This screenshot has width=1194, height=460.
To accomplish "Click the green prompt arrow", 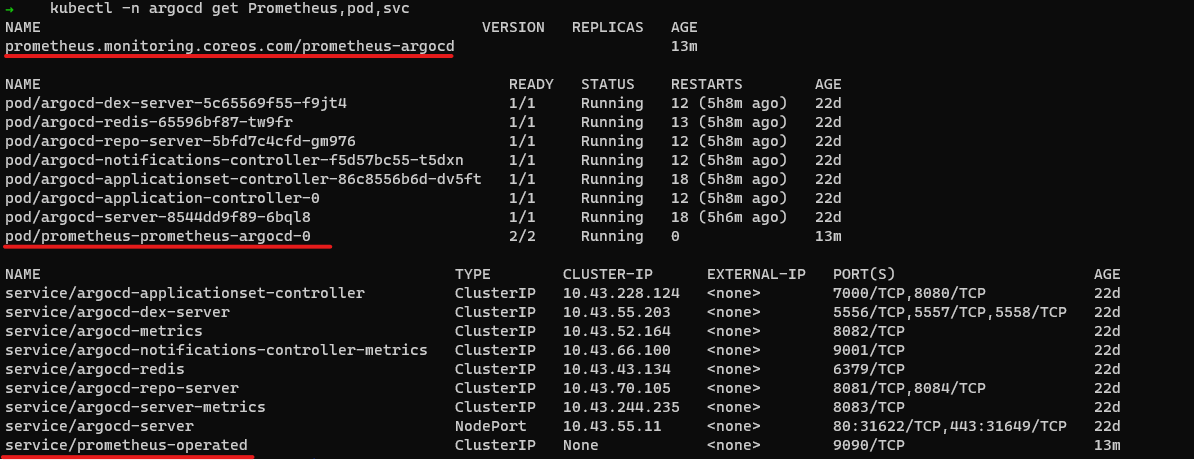I will 9,8.
